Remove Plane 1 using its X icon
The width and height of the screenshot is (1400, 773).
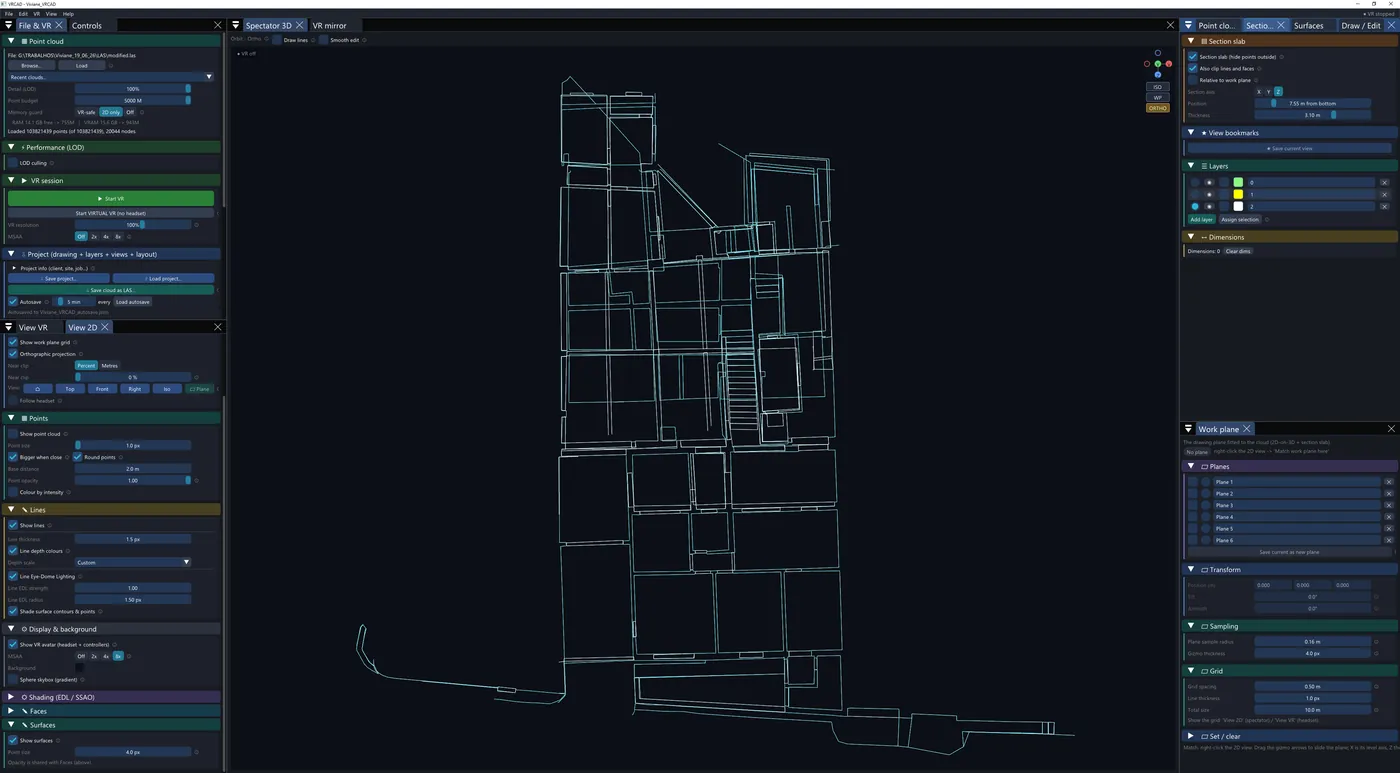(x=1389, y=482)
